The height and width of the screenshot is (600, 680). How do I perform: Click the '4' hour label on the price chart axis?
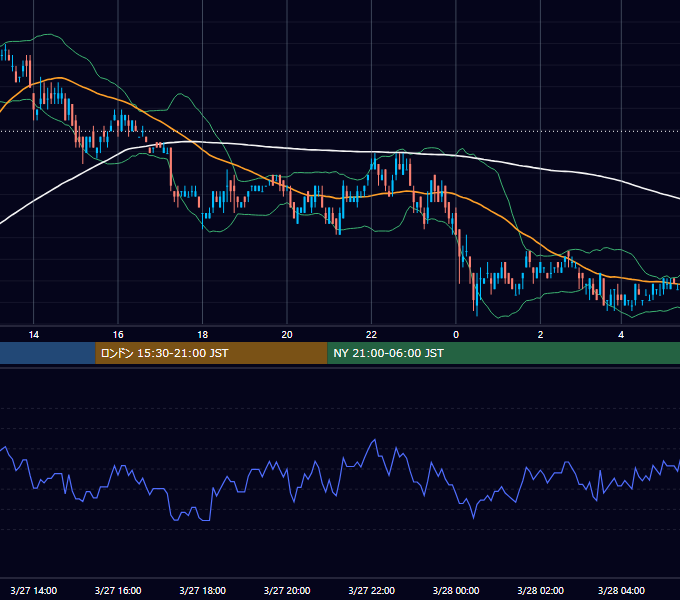621,335
